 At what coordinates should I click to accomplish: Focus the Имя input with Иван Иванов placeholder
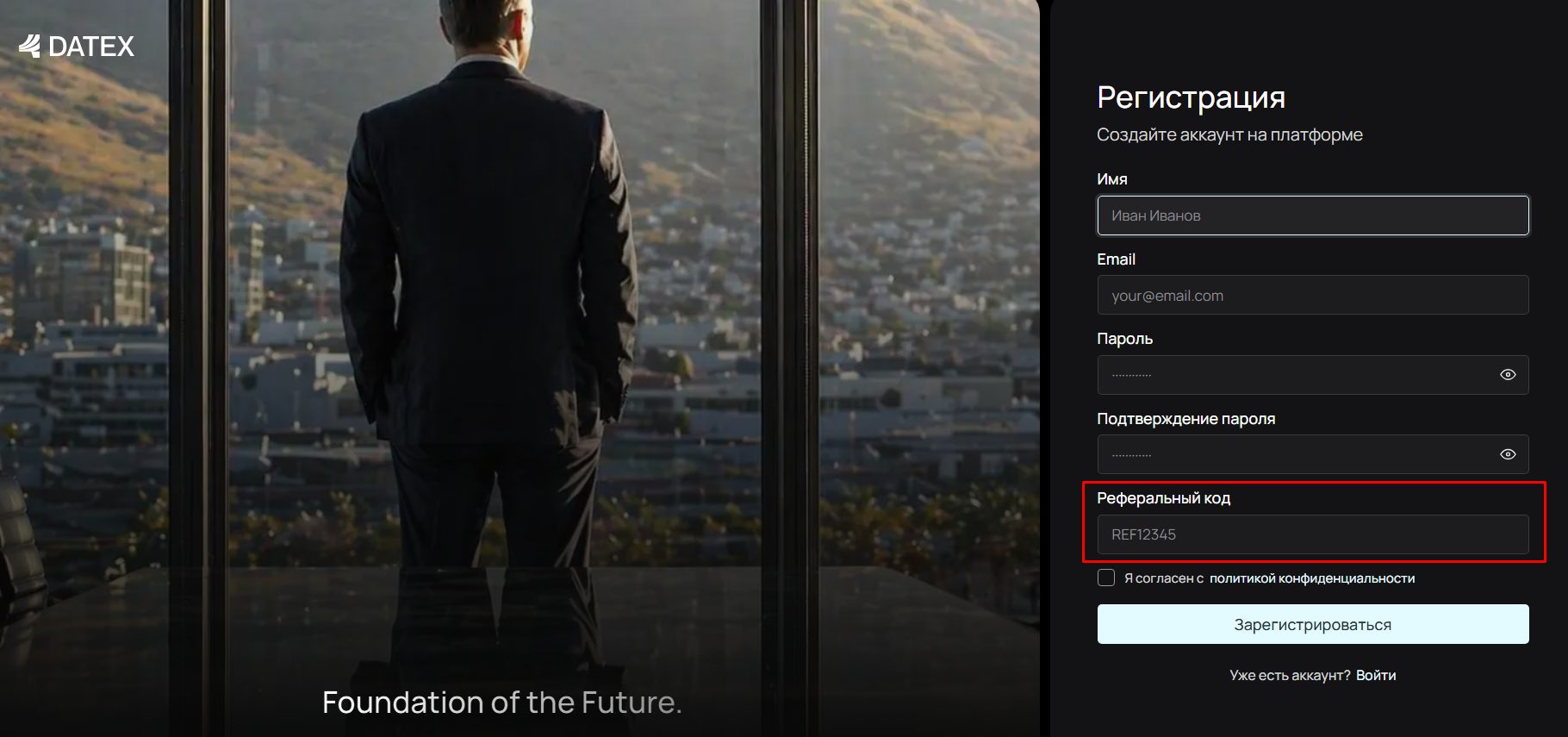(x=1313, y=215)
